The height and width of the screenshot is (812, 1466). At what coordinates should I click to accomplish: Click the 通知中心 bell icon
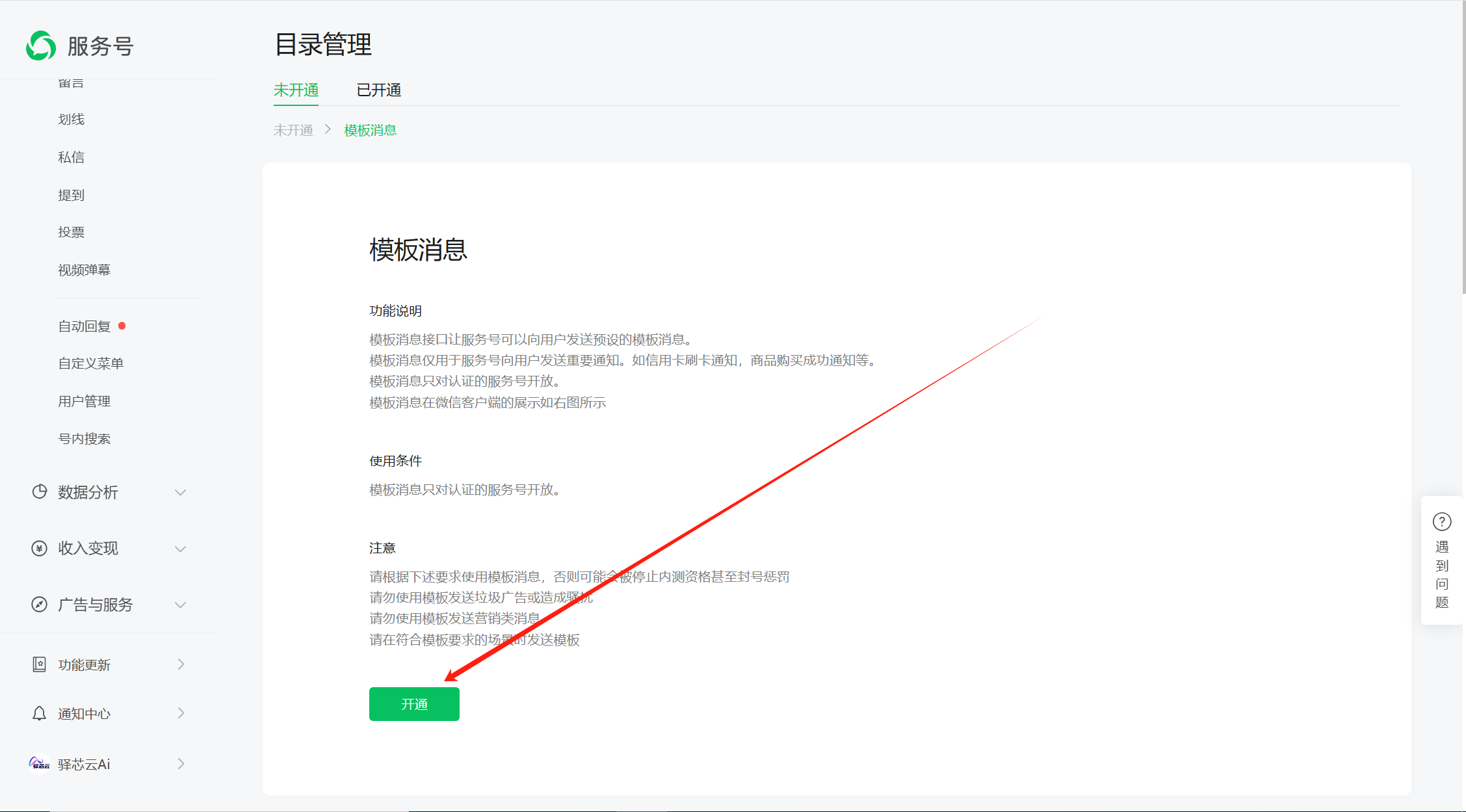point(40,713)
